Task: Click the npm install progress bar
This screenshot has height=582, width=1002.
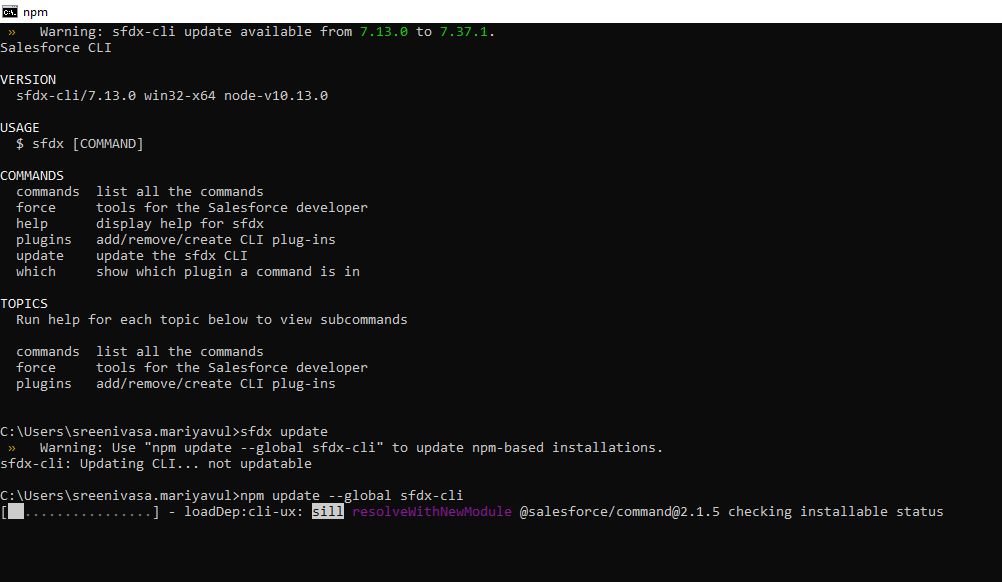Action: tap(80, 512)
